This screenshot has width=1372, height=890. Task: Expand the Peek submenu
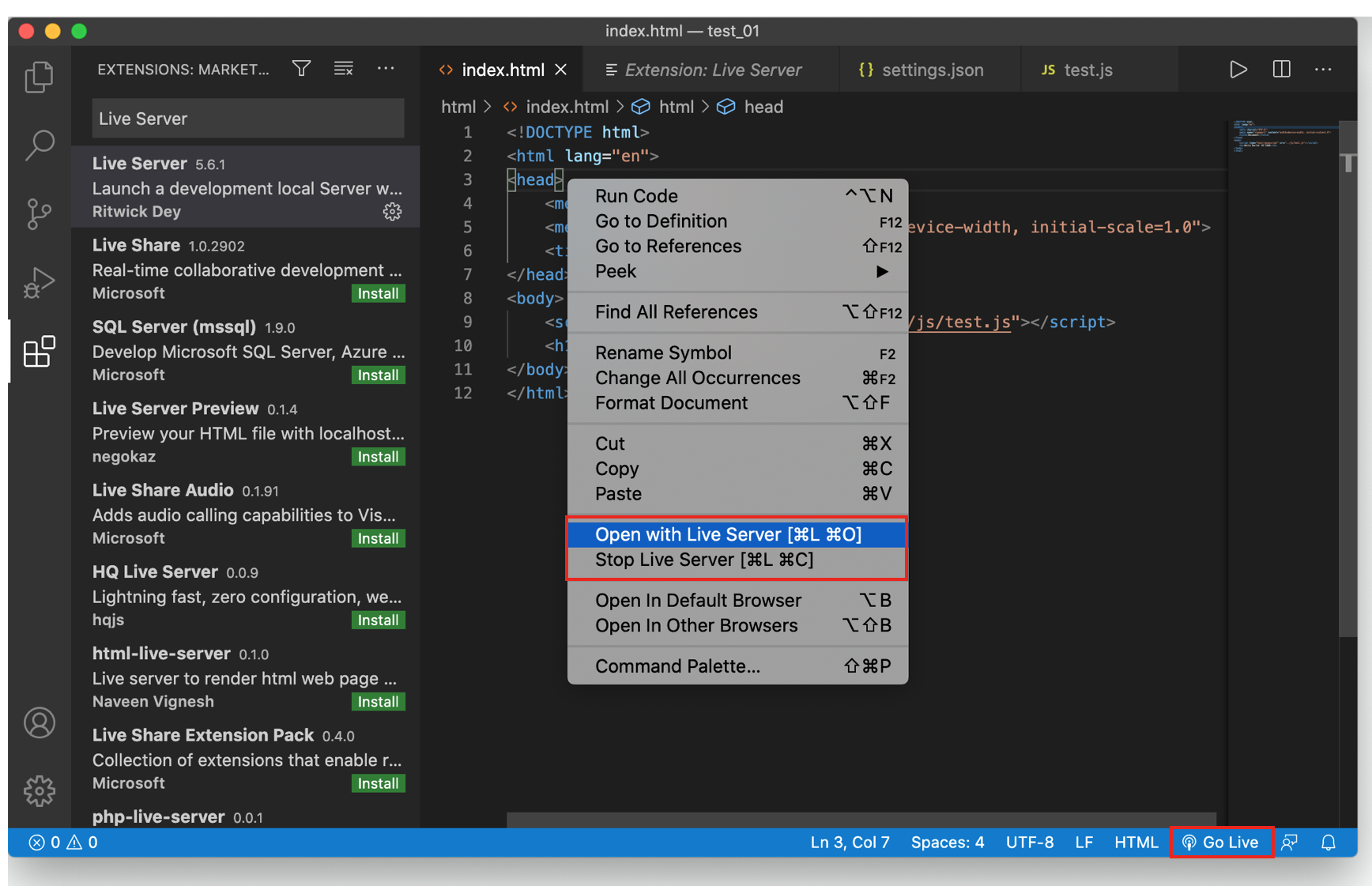pyautogui.click(x=737, y=271)
